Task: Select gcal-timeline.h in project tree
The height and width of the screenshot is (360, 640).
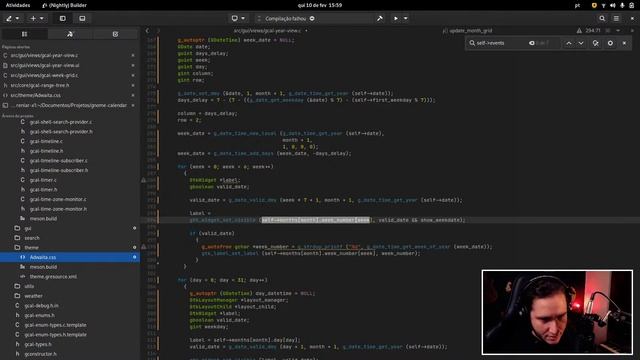Action: (x=46, y=151)
